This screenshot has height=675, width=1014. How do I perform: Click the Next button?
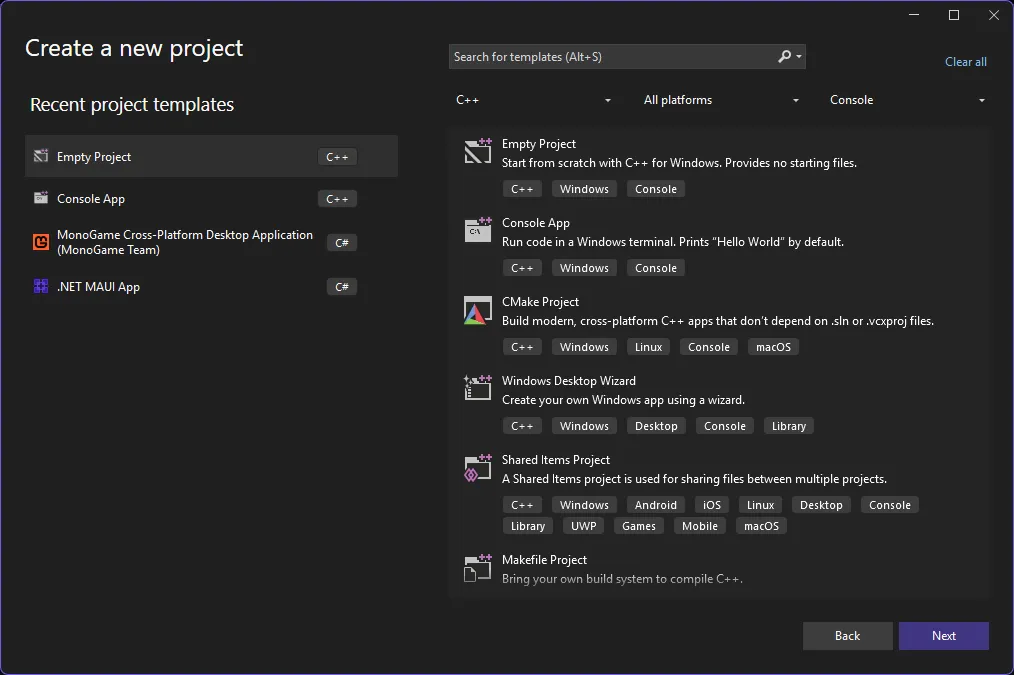[943, 636]
